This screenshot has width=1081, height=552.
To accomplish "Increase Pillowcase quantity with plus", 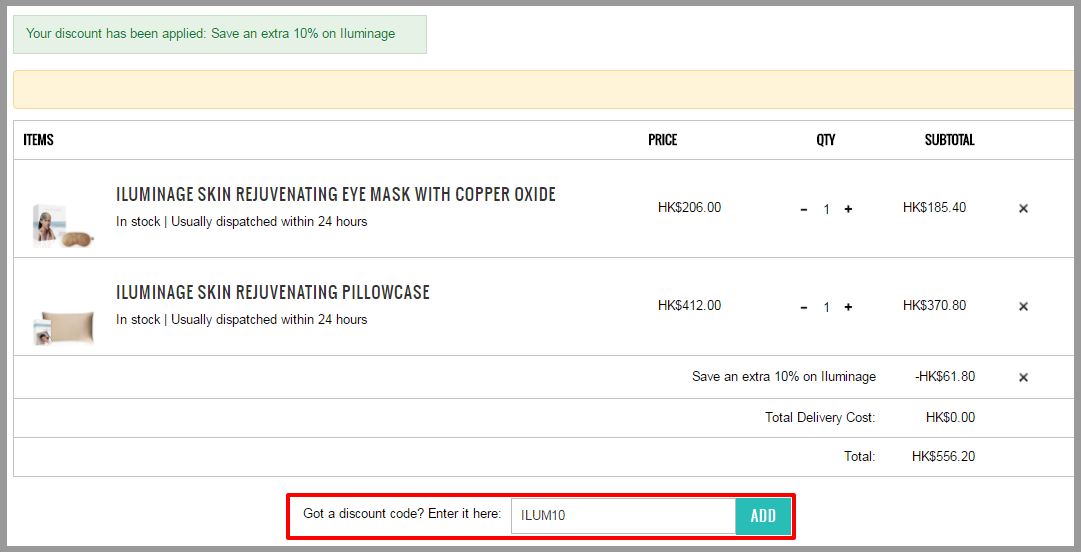I will click(848, 307).
